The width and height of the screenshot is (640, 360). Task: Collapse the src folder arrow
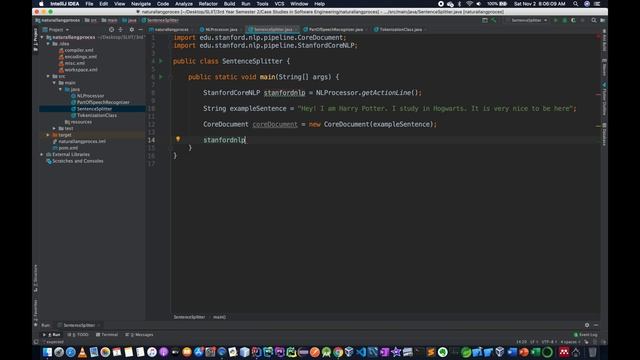(x=49, y=76)
